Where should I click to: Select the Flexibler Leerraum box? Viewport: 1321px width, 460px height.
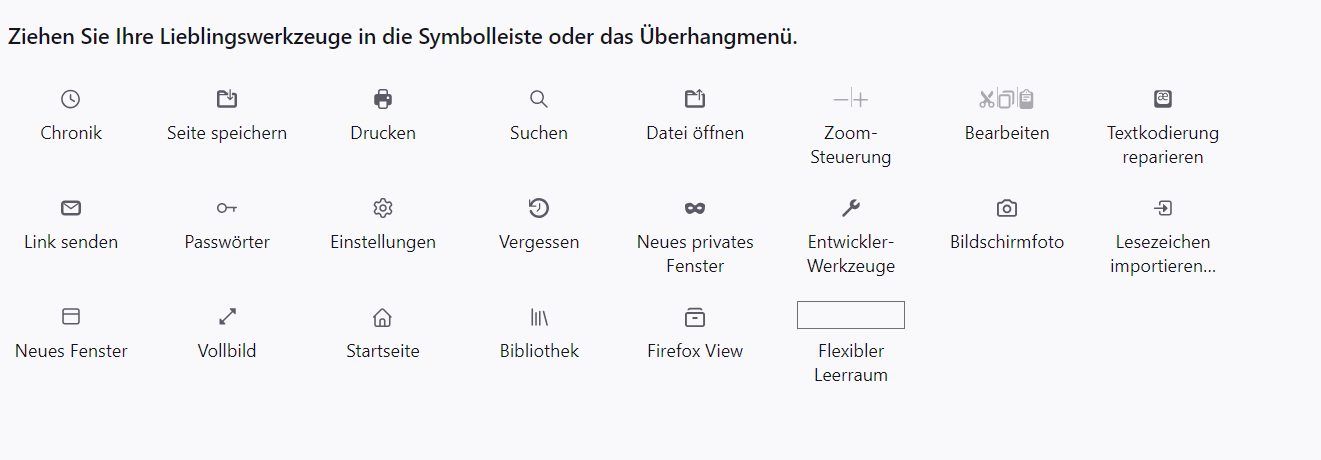851,315
